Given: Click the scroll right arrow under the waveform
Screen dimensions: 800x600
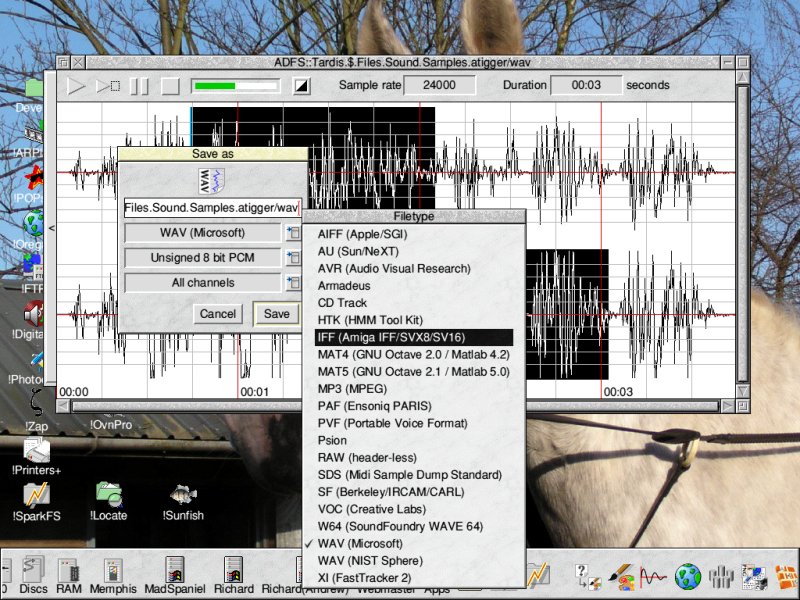Looking at the screenshot, I should click(x=728, y=407).
